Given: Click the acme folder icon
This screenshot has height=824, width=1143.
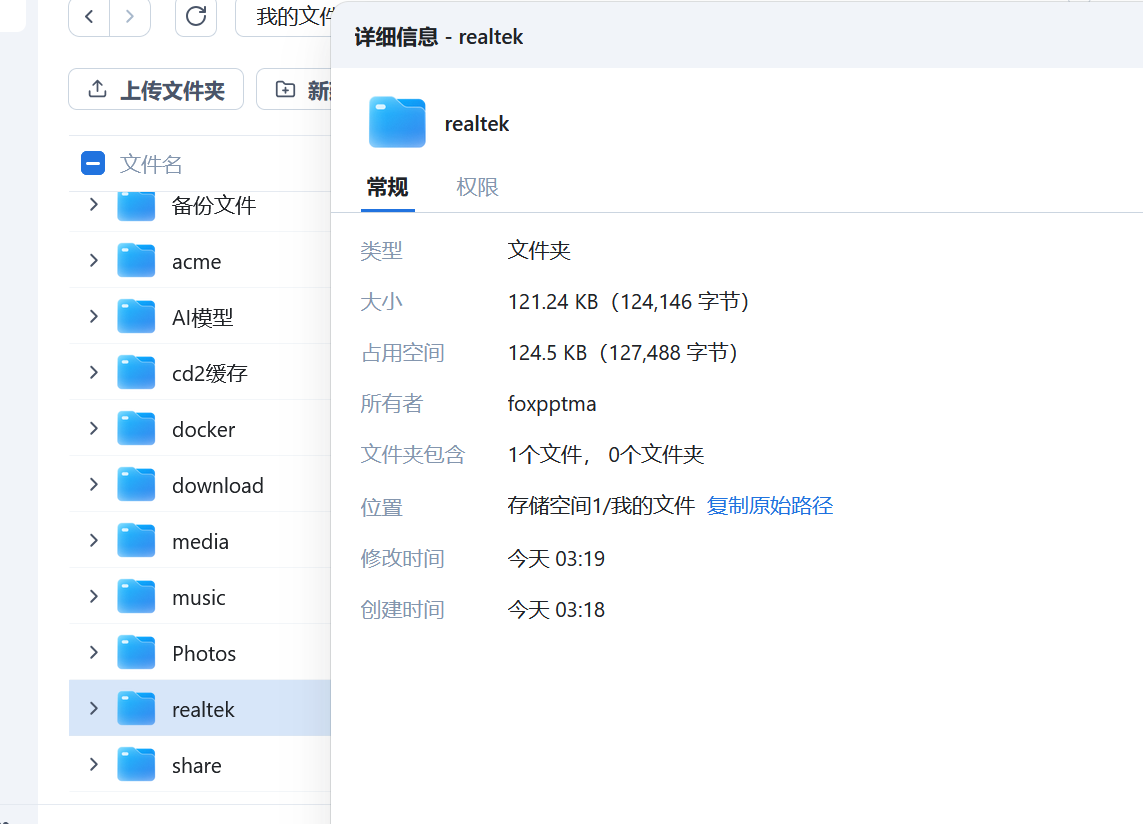Looking at the screenshot, I should click(x=136, y=260).
